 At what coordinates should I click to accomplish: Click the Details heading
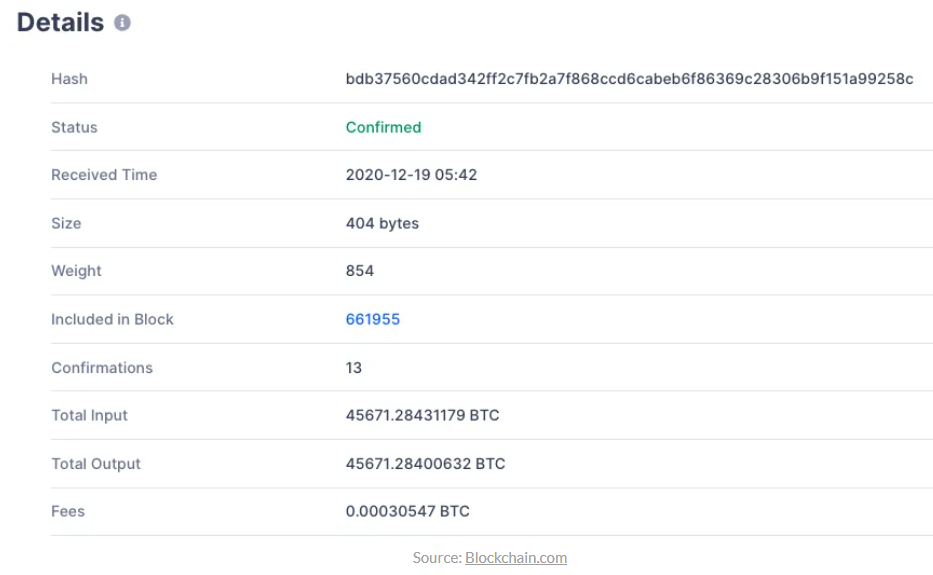[x=60, y=22]
